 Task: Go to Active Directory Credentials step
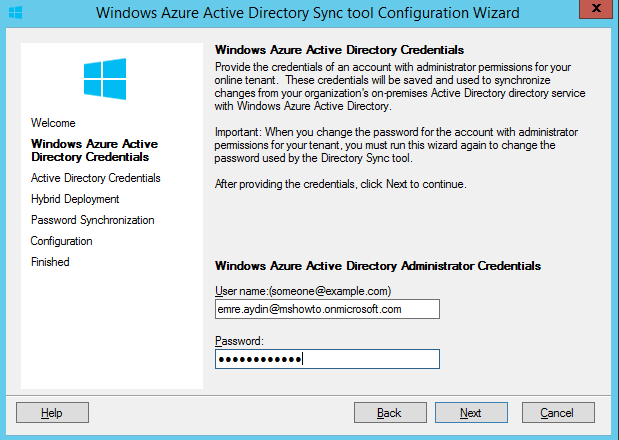[96, 178]
